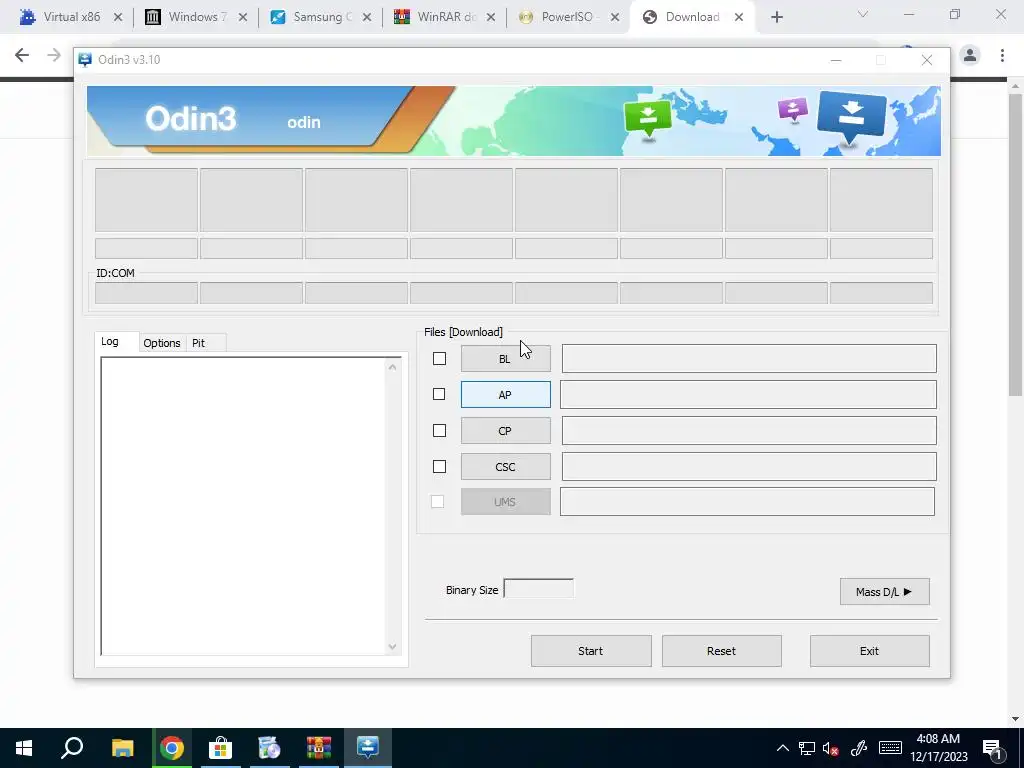Click the pen workspace tray icon
The width and height of the screenshot is (1024, 768).
[859, 748]
